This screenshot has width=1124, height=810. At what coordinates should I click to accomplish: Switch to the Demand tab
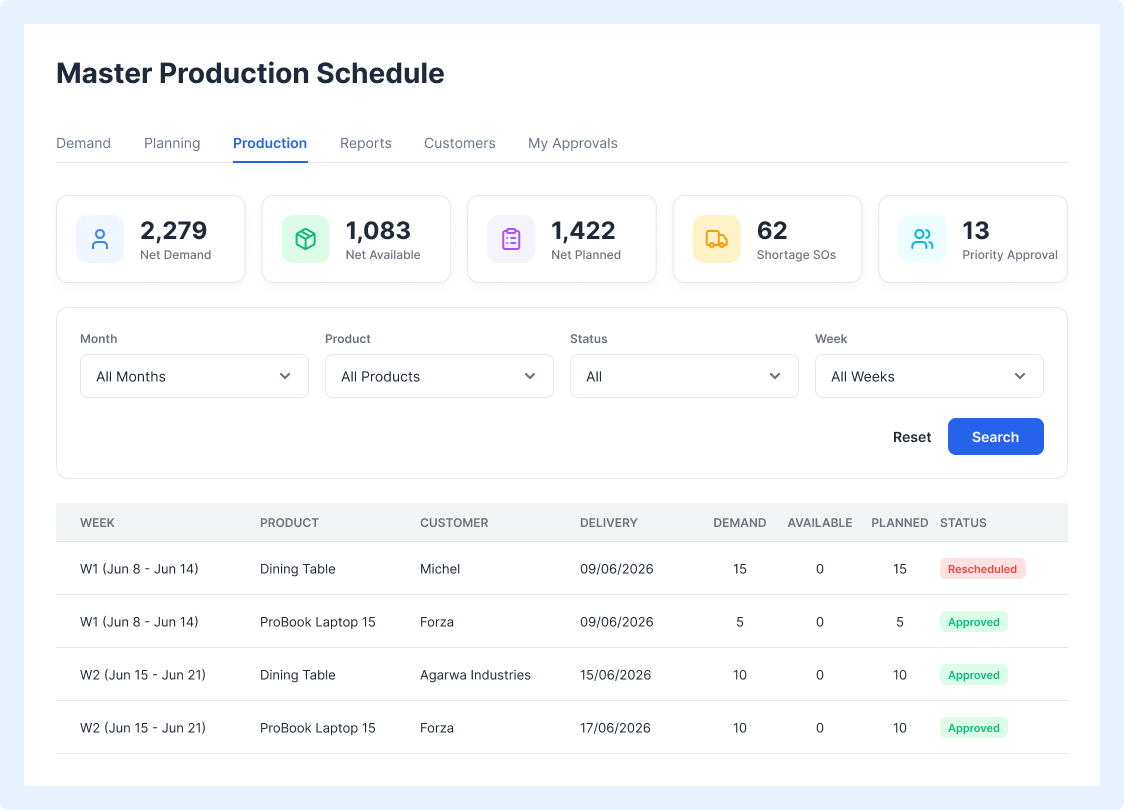(x=83, y=143)
